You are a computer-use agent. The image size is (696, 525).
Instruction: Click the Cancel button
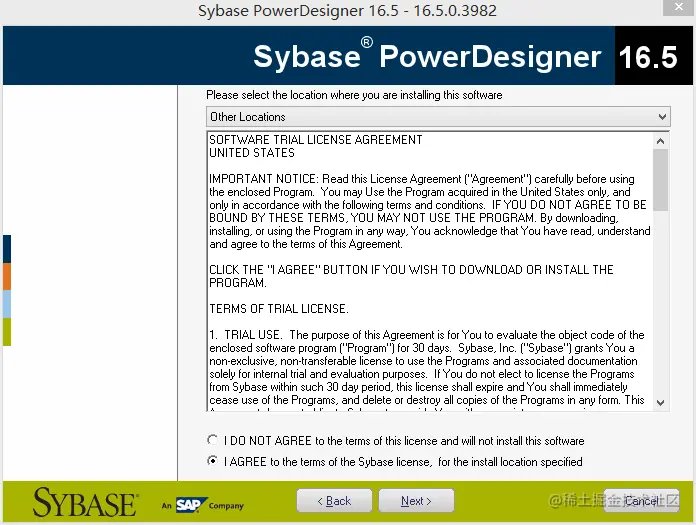(x=641, y=501)
